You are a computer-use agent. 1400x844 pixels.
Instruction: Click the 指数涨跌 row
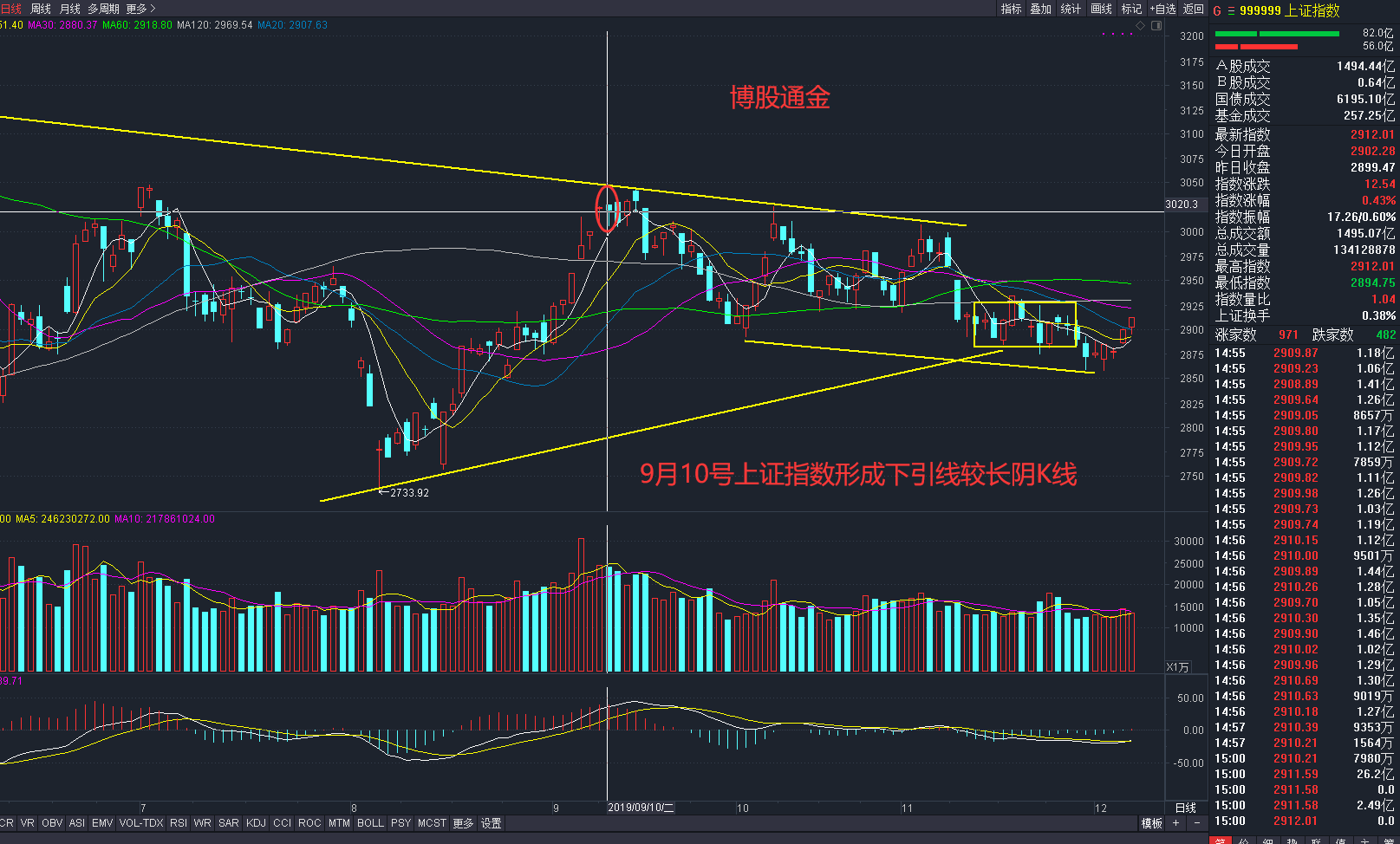coord(1305,184)
